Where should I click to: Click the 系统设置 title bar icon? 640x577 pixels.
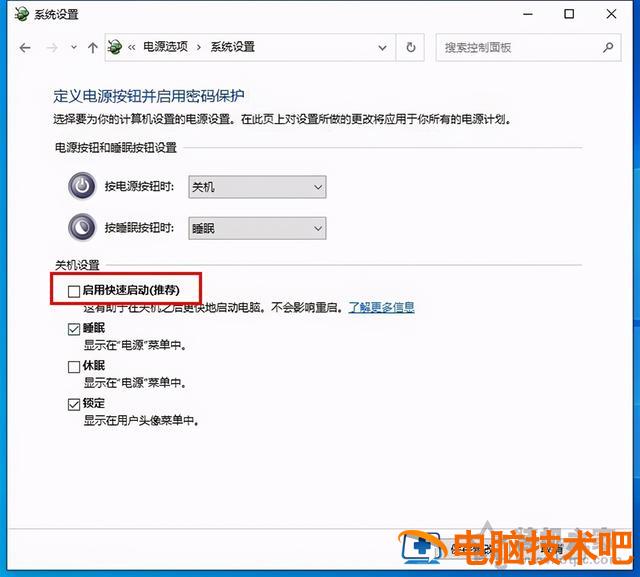click(x=22, y=14)
